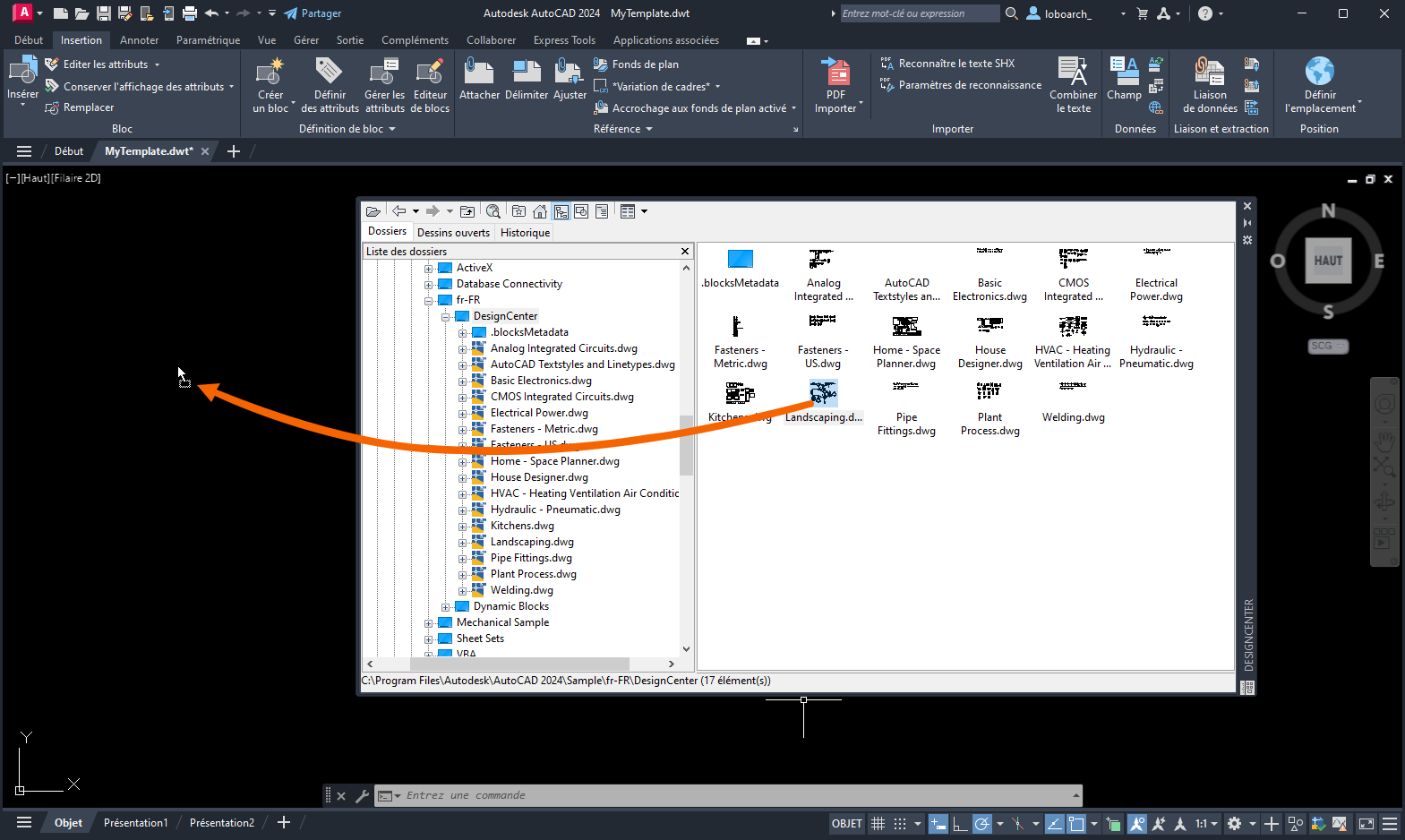The width and height of the screenshot is (1405, 840).
Task: Open the Variation de cadres dropdown
Action: click(717, 87)
